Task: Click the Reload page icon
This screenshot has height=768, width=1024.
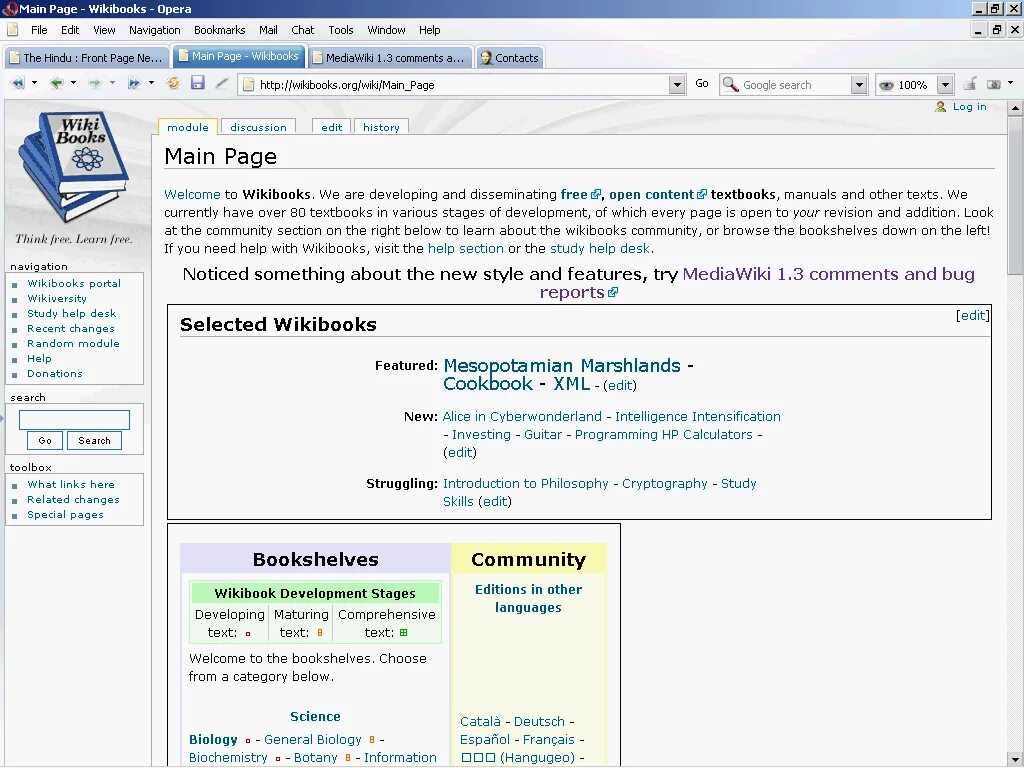Action: coord(173,83)
